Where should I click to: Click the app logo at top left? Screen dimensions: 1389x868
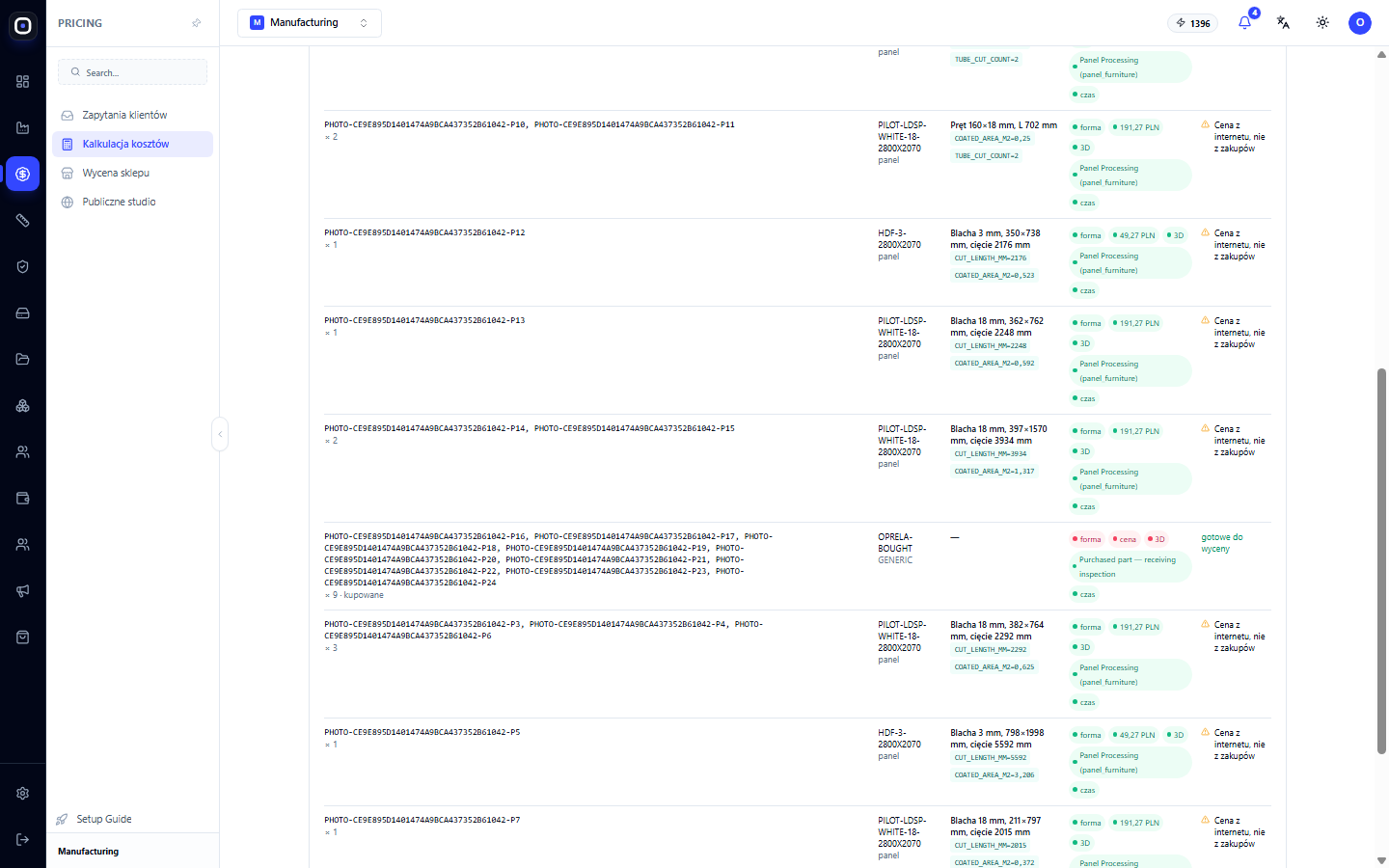[23, 26]
